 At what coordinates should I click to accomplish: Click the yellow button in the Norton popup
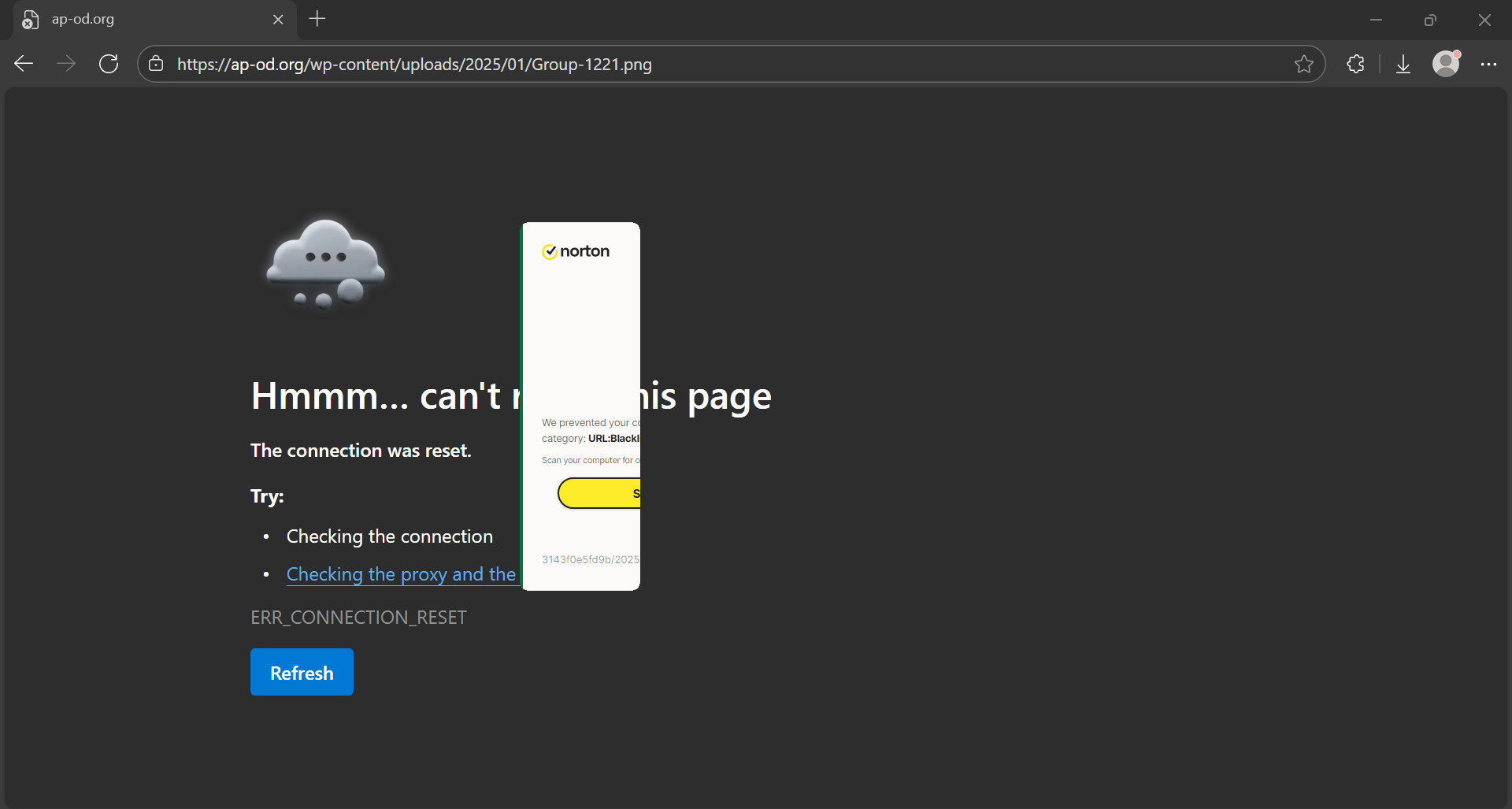coord(600,493)
